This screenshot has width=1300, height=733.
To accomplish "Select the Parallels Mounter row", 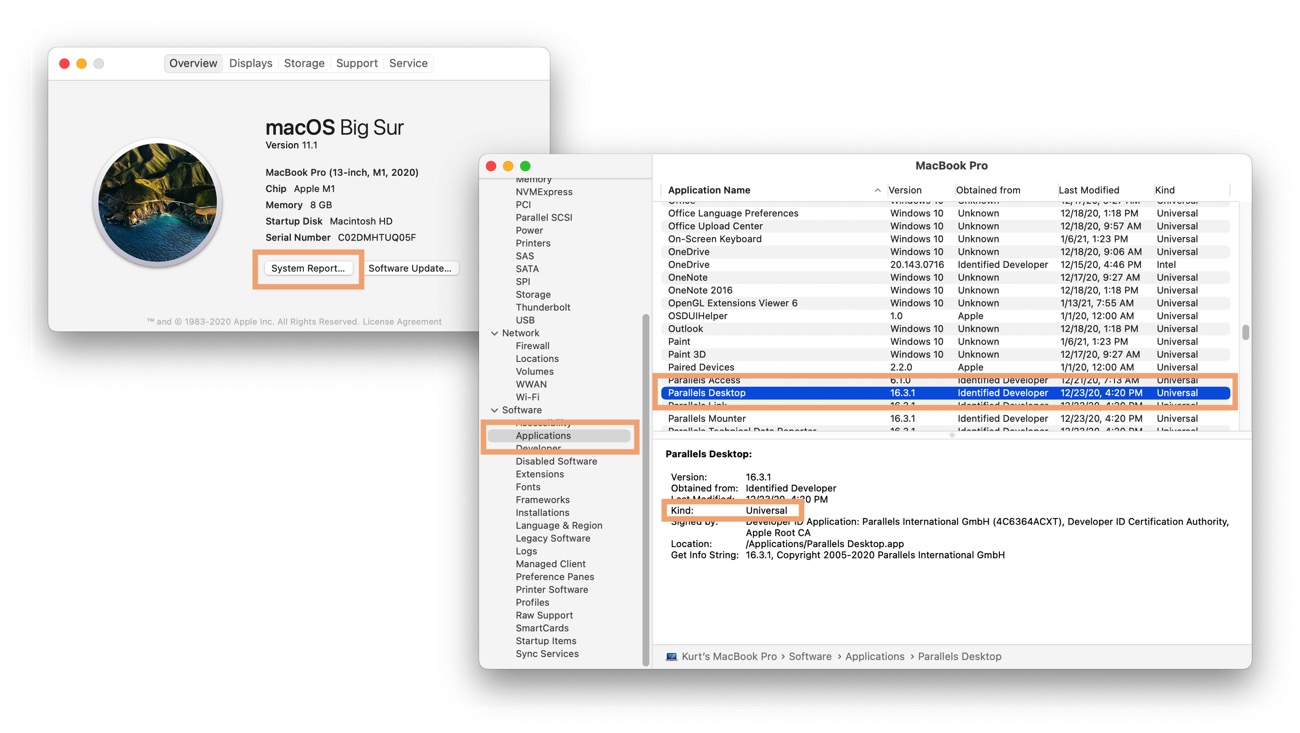I will [x=945, y=419].
